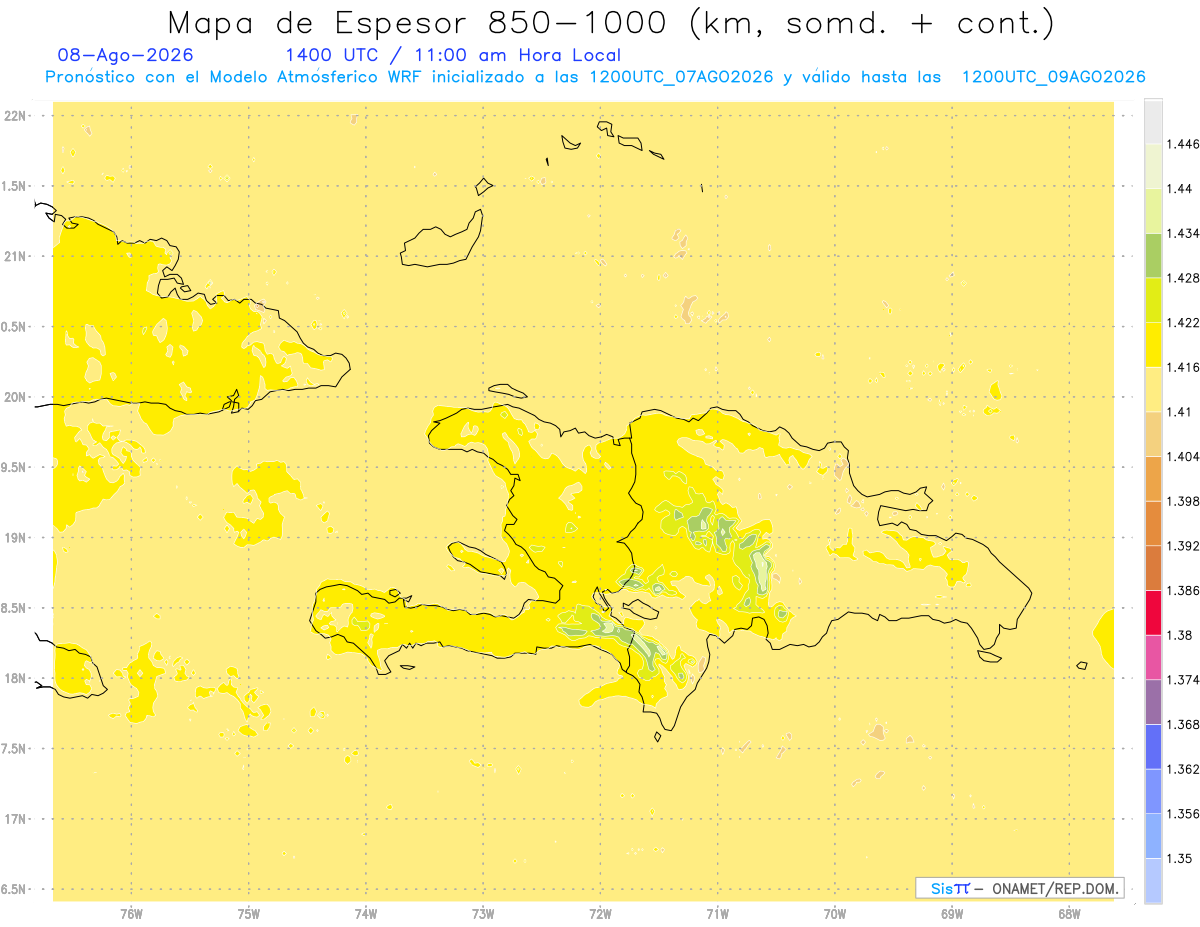Click the colorbar value '1.428'
The image size is (1200, 927).
pos(1183,278)
